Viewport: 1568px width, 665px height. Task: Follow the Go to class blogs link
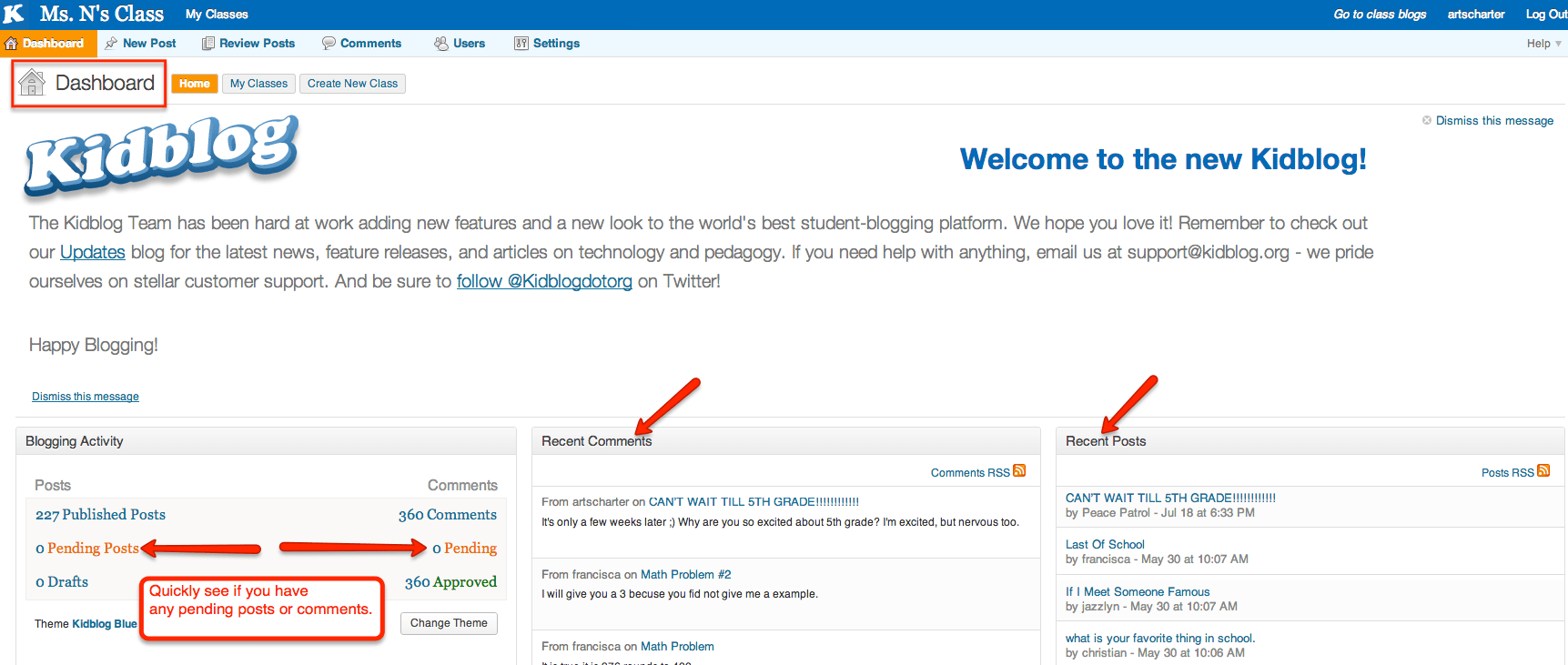point(1380,15)
